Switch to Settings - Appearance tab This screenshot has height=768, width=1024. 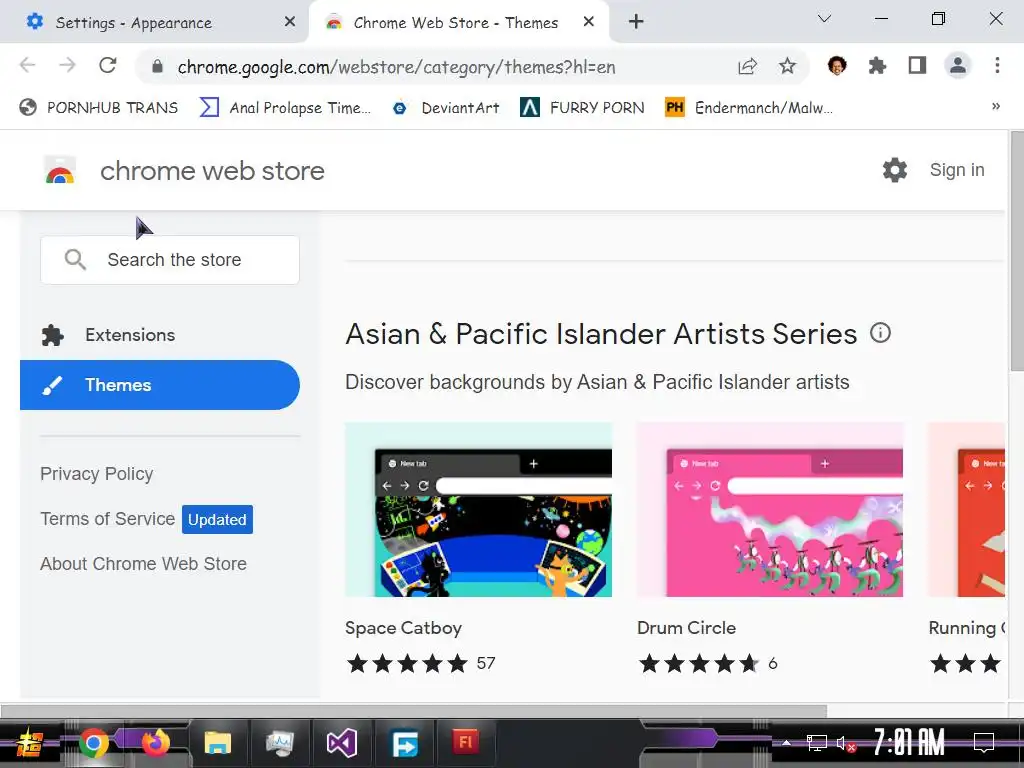[154, 22]
